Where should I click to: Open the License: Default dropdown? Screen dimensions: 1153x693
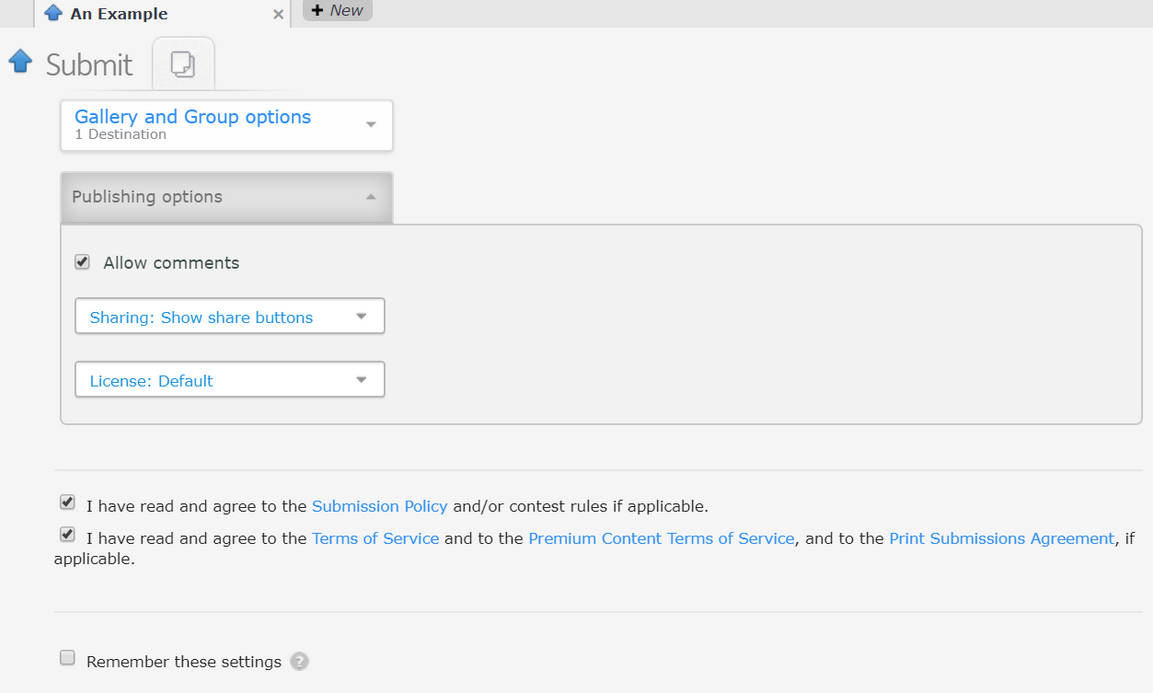tap(229, 380)
